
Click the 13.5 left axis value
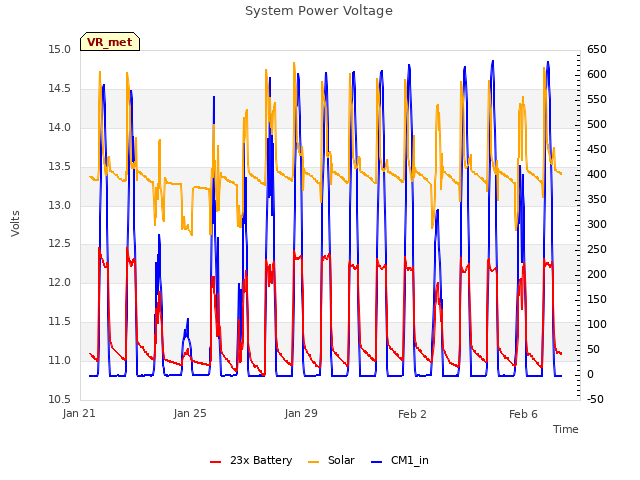tap(59, 167)
